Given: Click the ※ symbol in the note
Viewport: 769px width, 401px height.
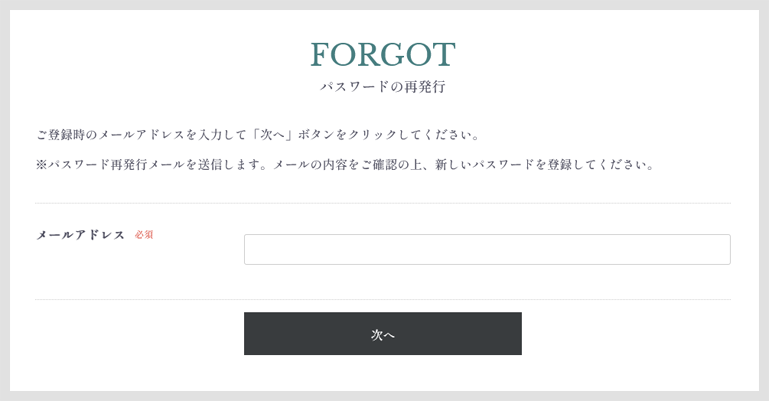Looking at the screenshot, I should tap(41, 164).
